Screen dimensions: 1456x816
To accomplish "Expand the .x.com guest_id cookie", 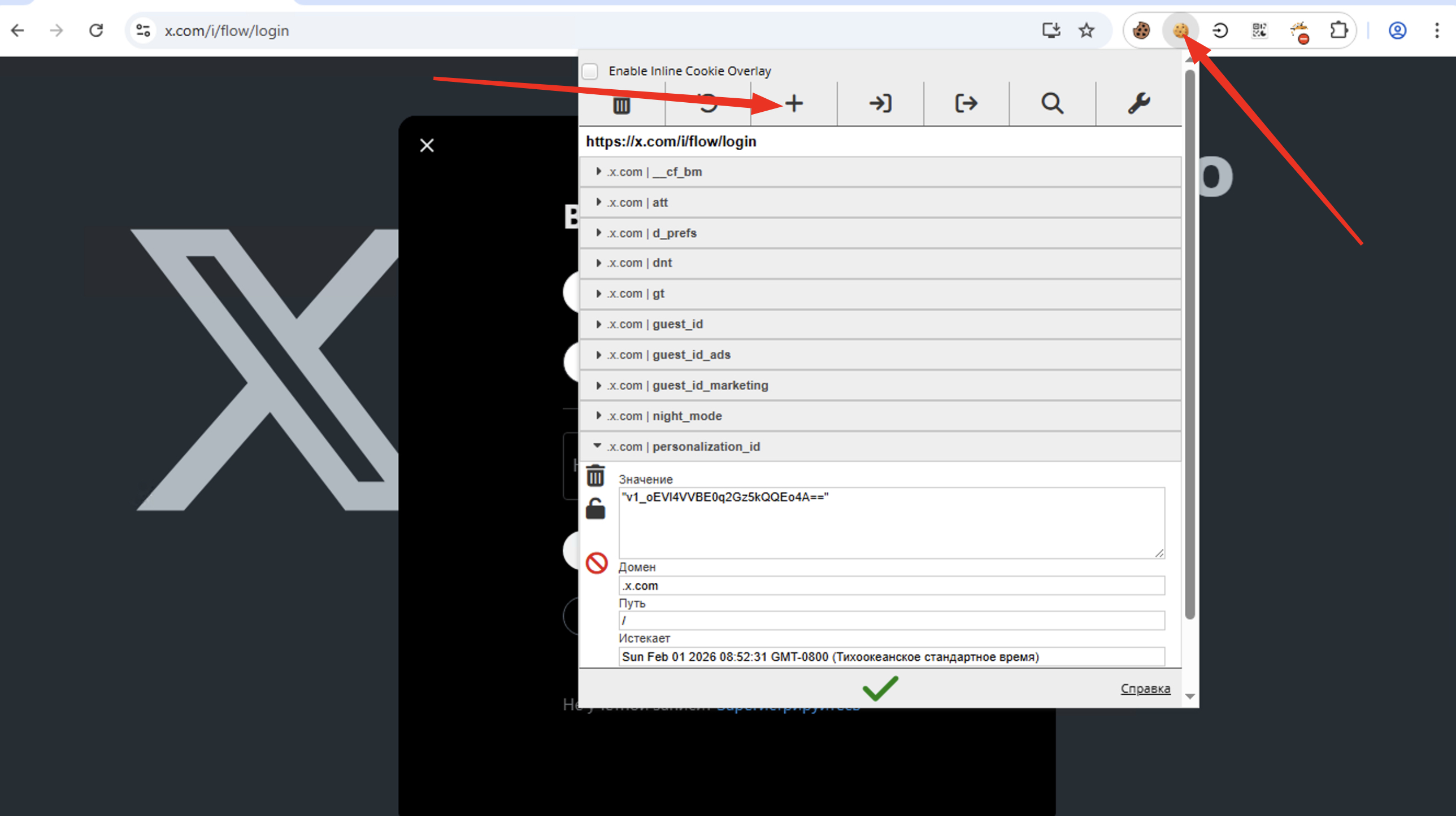I will point(677,324).
